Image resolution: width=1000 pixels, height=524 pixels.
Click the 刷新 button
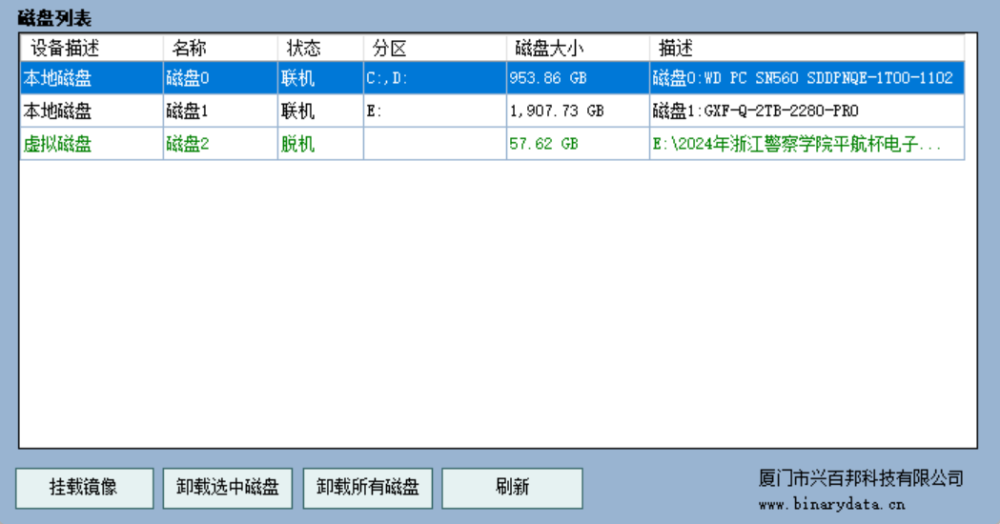[512, 488]
